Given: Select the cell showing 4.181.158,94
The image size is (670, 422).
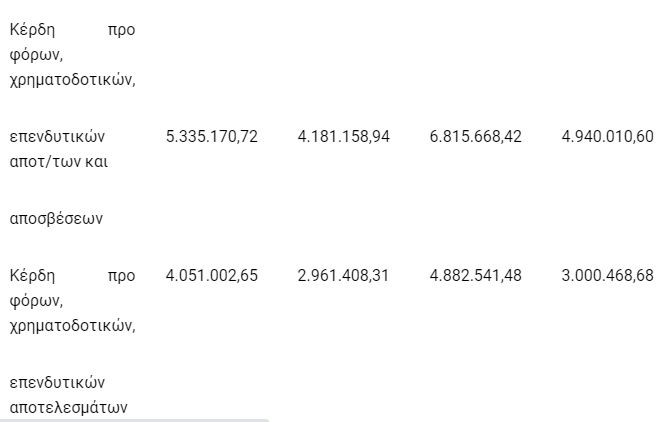Looking at the screenshot, I should pos(344,137).
